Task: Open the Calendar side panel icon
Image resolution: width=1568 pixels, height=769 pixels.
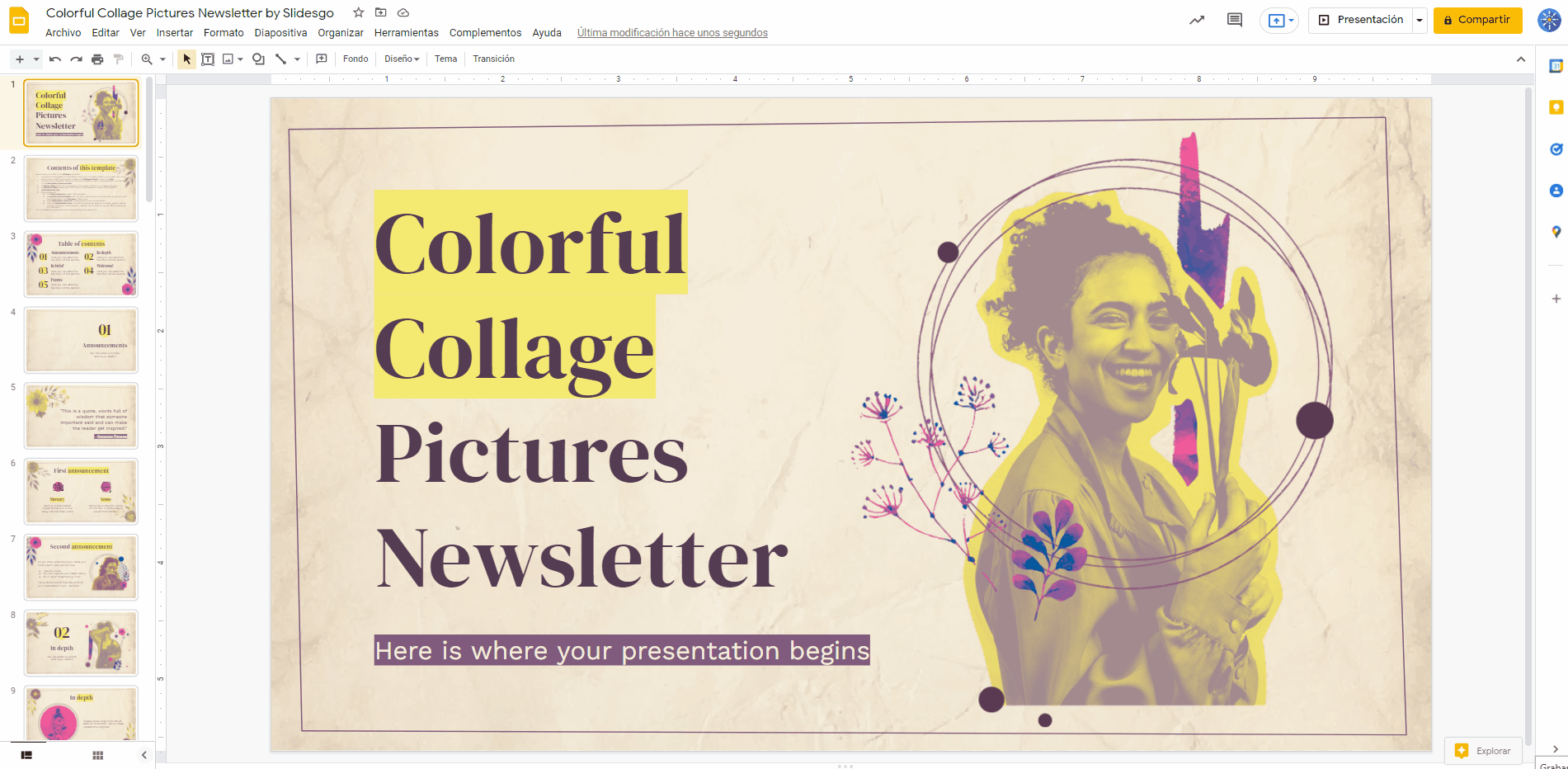Action: click(1556, 66)
